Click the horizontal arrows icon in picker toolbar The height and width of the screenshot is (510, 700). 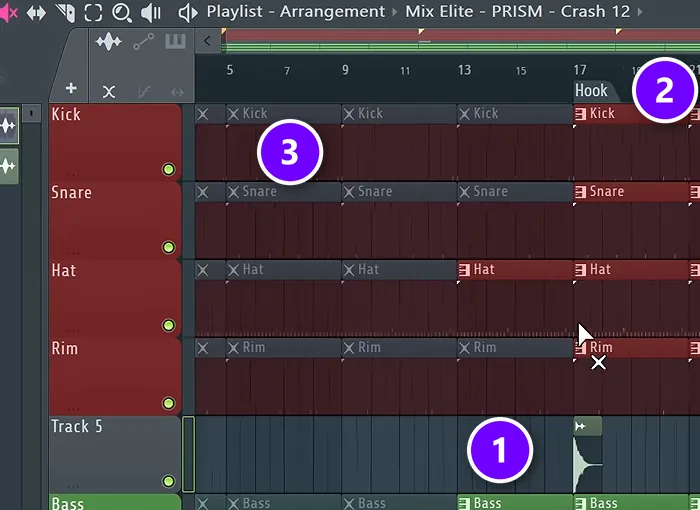[177, 92]
